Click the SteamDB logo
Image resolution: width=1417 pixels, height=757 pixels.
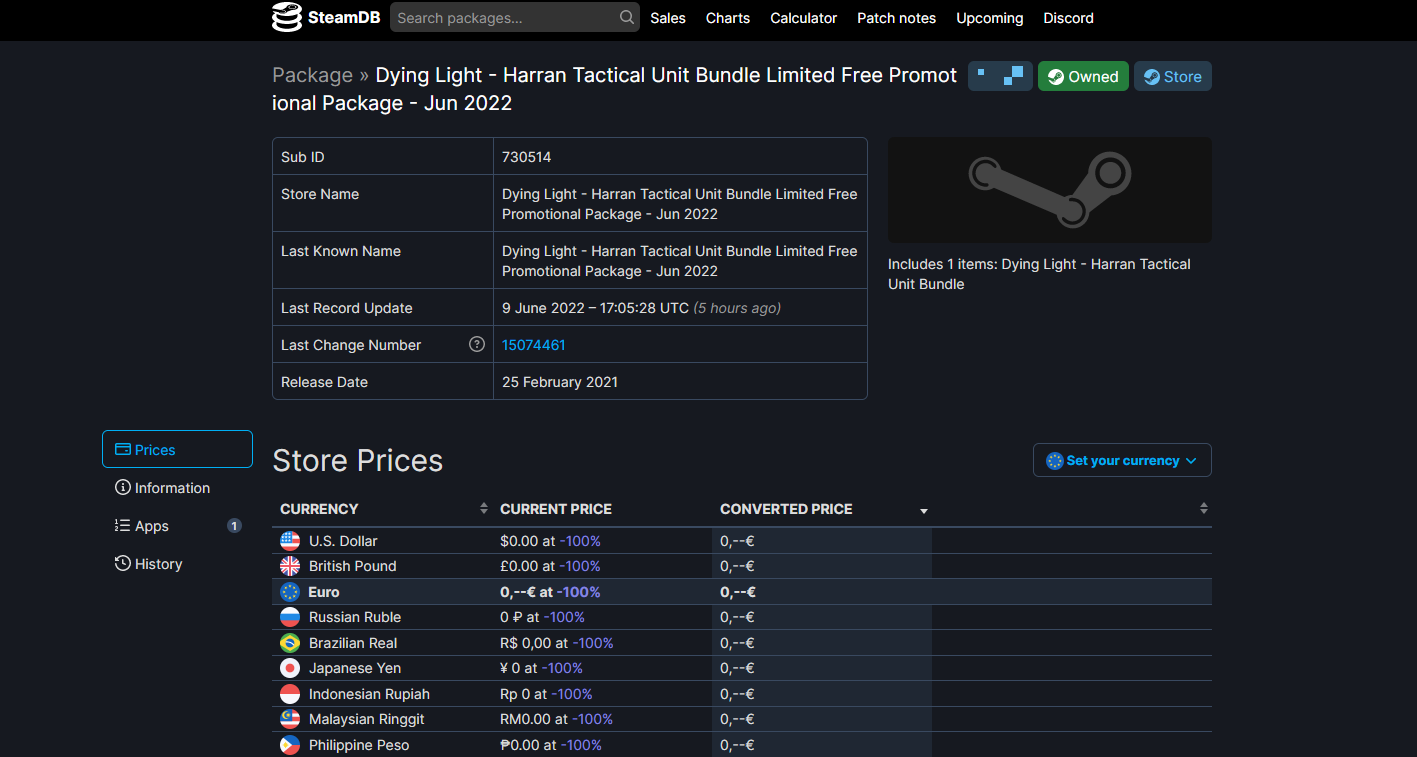(x=326, y=17)
